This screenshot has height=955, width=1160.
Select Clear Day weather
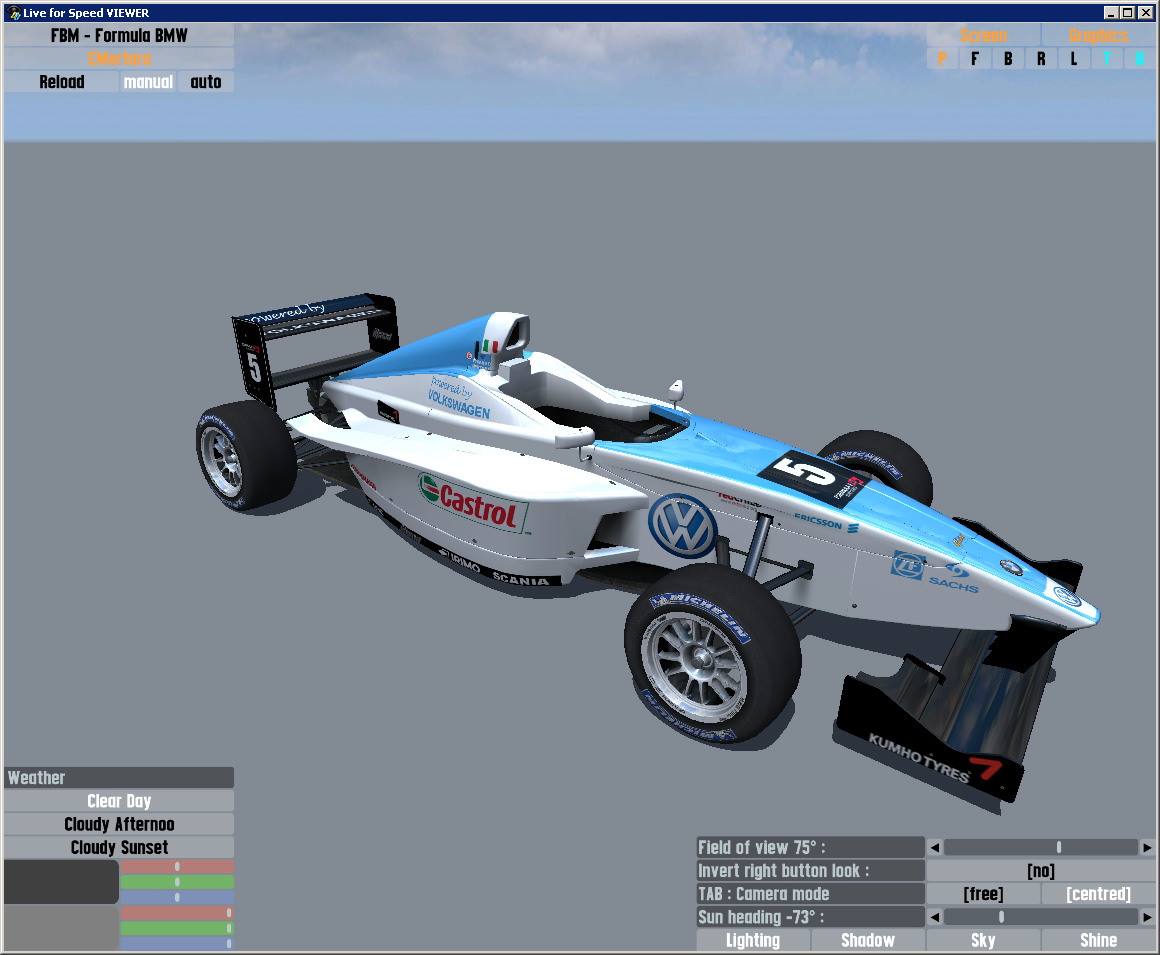pos(118,801)
